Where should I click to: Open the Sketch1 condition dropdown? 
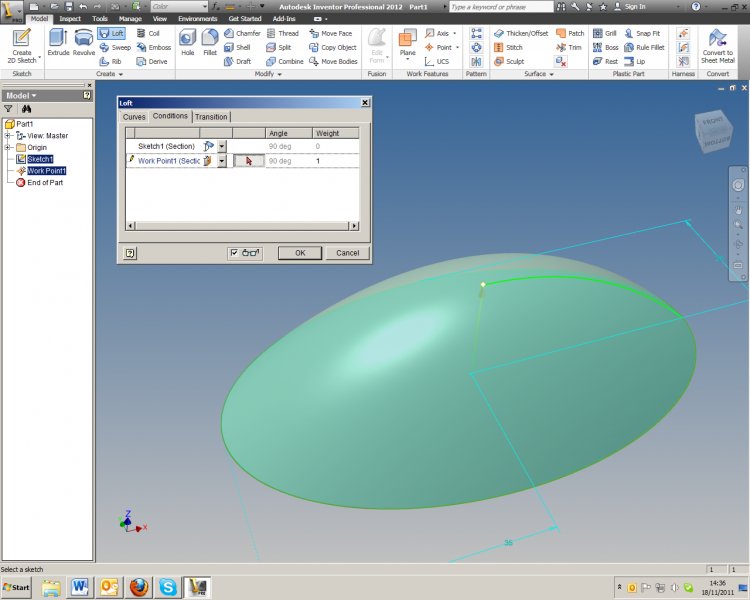tap(222, 146)
